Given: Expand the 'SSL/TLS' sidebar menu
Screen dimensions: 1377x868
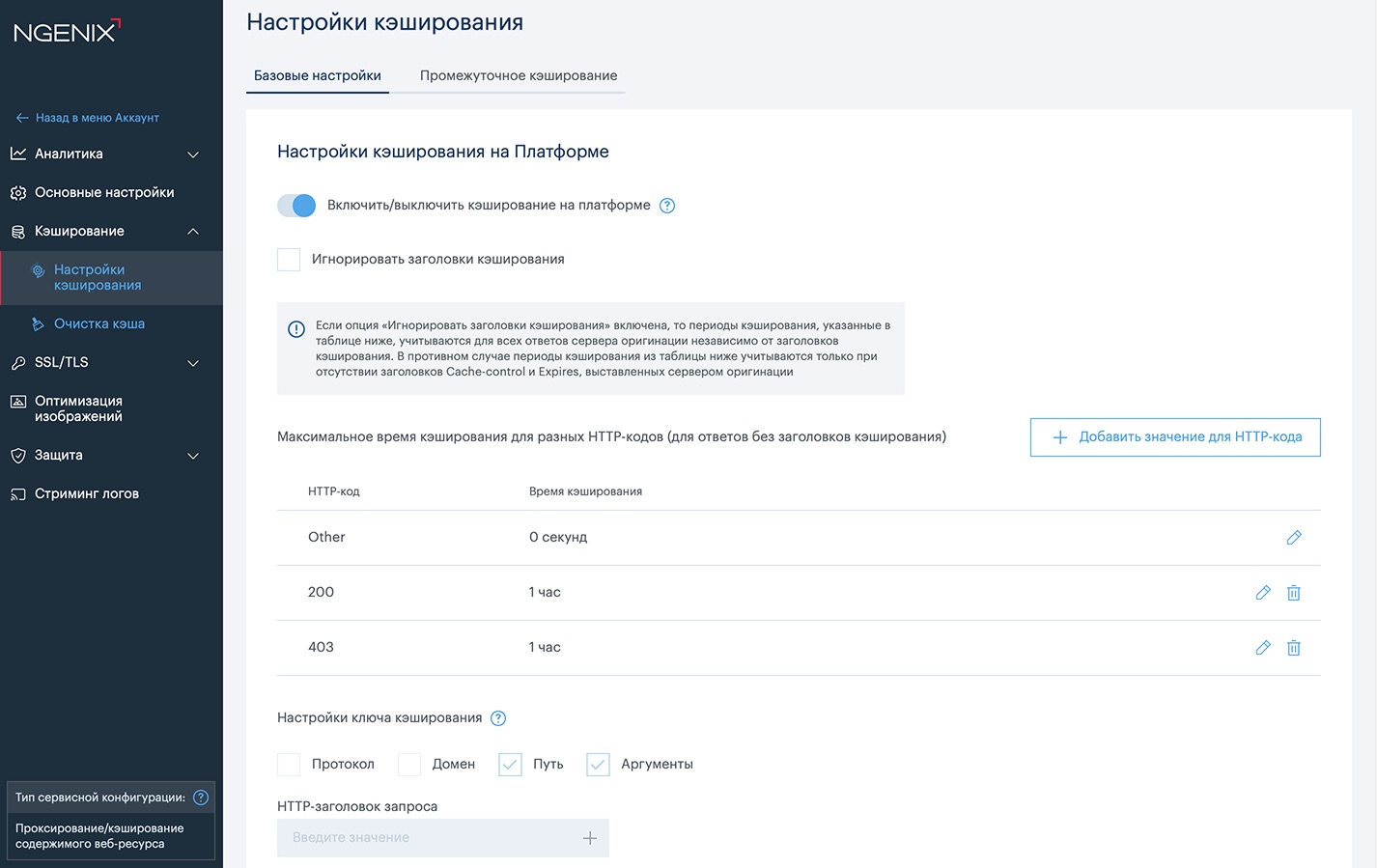Looking at the screenshot, I should 106,363.
